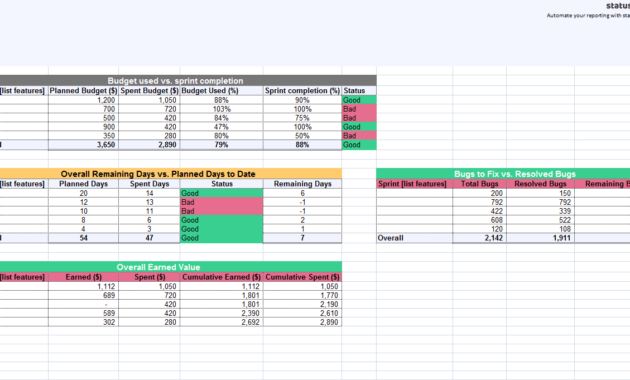Click the earned cell showing 689

pos(83,295)
